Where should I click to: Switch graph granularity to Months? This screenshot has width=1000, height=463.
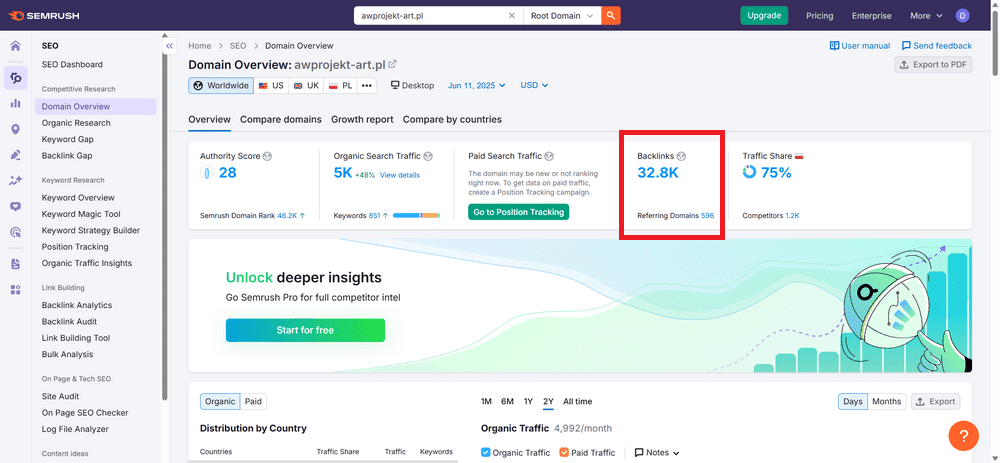click(x=886, y=401)
